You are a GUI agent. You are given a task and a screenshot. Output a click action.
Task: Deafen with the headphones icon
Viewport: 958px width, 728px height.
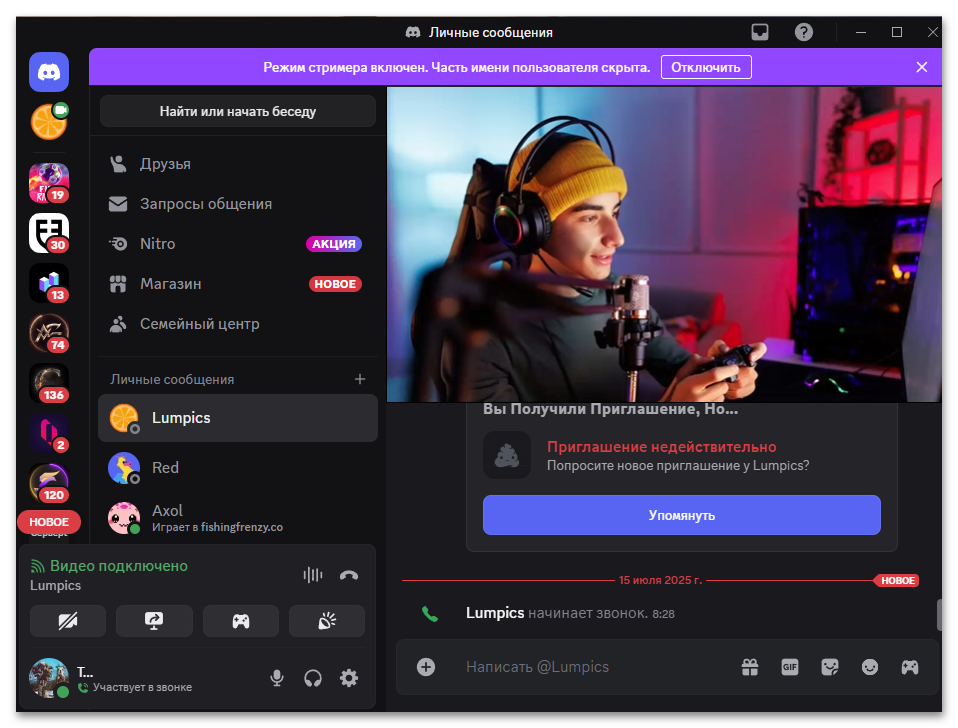pos(313,678)
